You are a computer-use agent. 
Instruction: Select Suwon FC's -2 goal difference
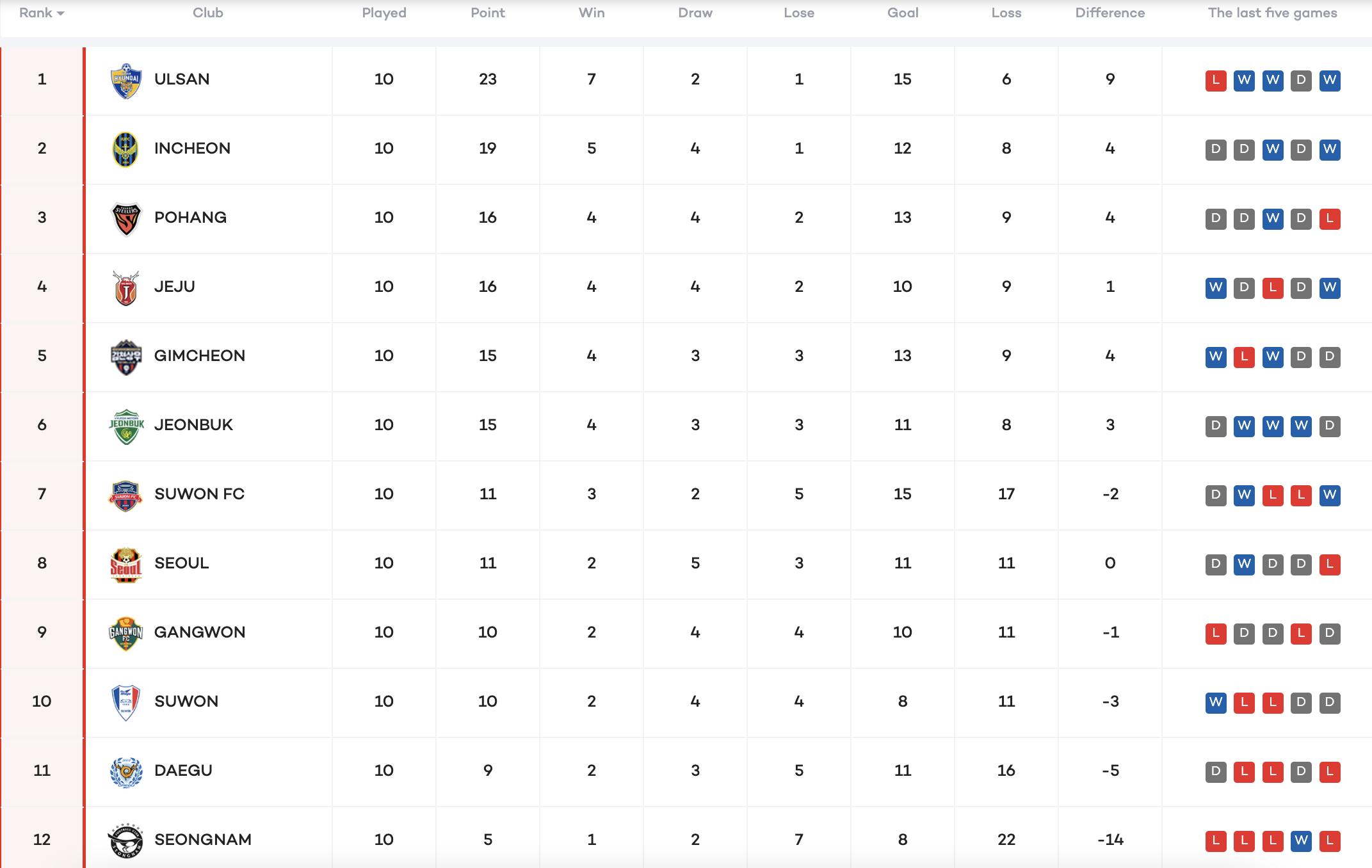1110,494
